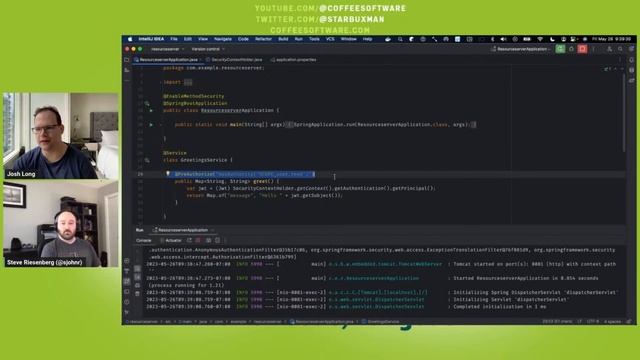
Task: Open the Help menu
Action: [367, 39]
